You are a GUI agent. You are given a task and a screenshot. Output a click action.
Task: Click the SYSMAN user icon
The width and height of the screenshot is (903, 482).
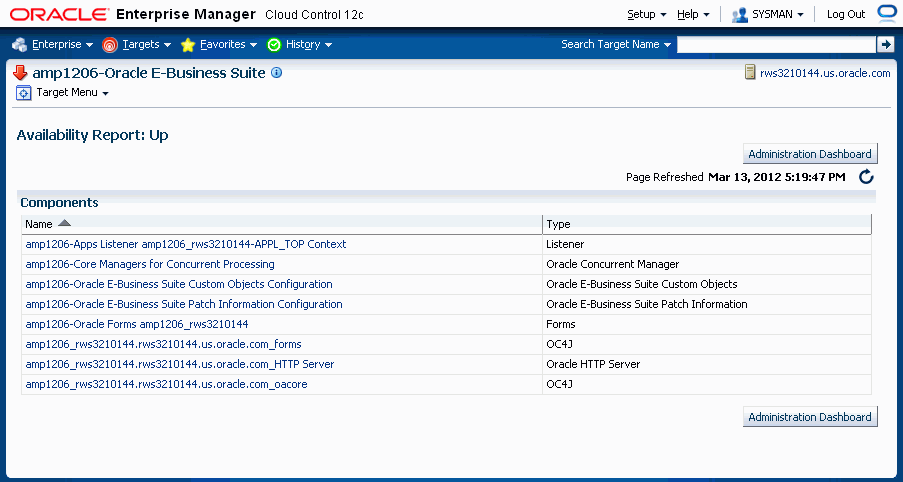[739, 15]
